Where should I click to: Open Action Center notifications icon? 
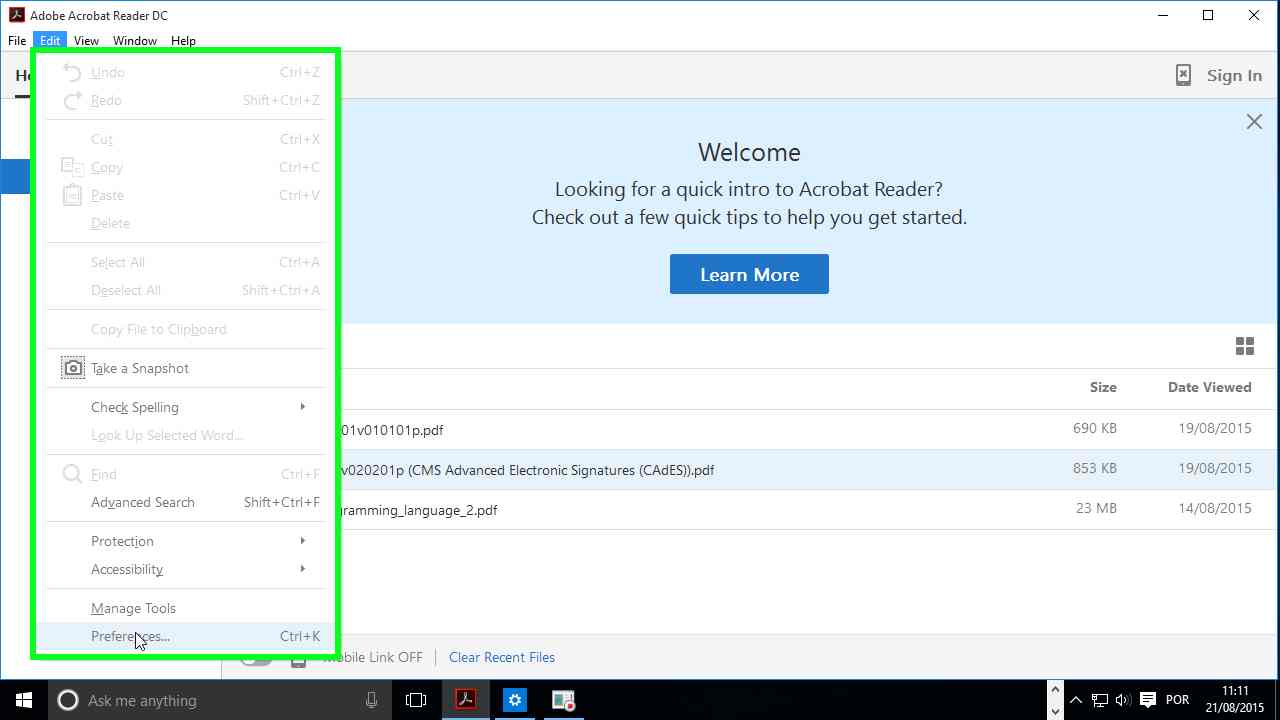point(1148,700)
